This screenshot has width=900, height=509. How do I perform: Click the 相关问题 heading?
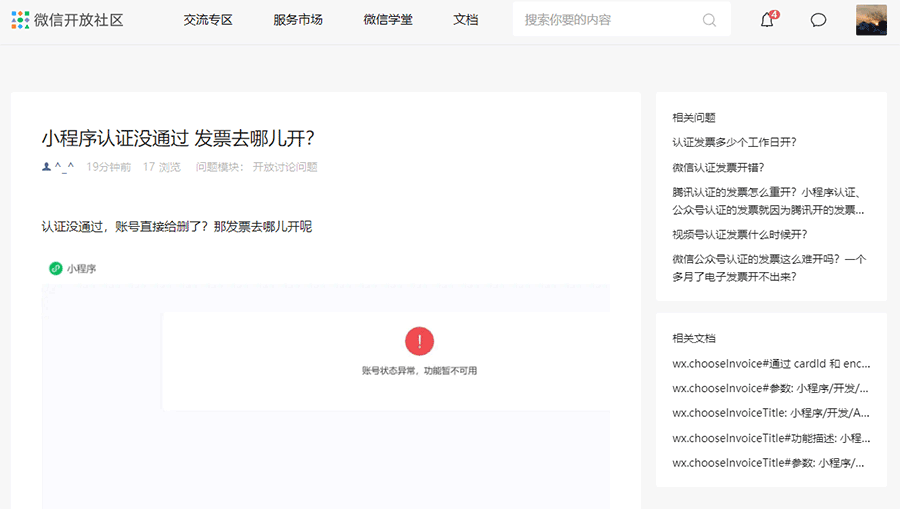pyautogui.click(x=694, y=118)
